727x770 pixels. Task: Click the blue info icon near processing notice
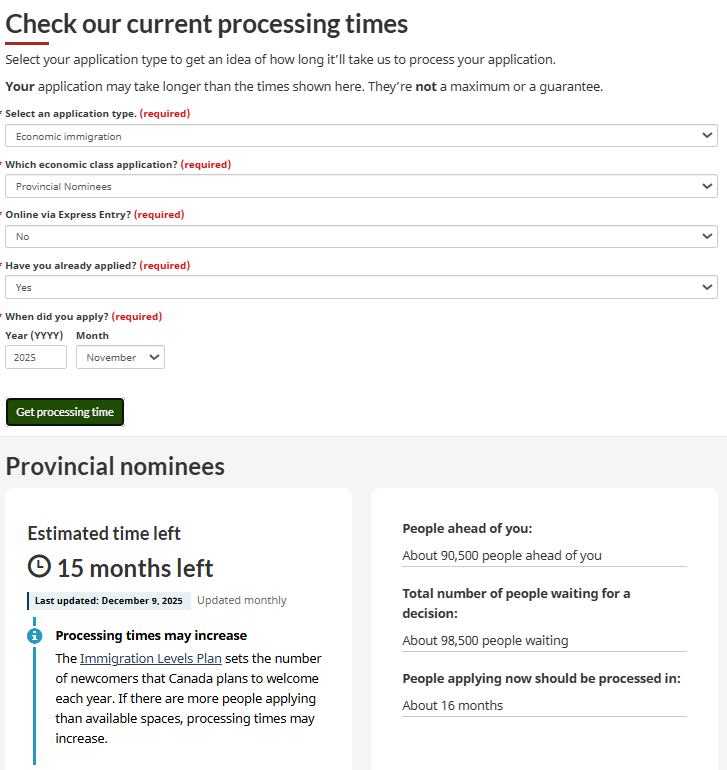[35, 635]
